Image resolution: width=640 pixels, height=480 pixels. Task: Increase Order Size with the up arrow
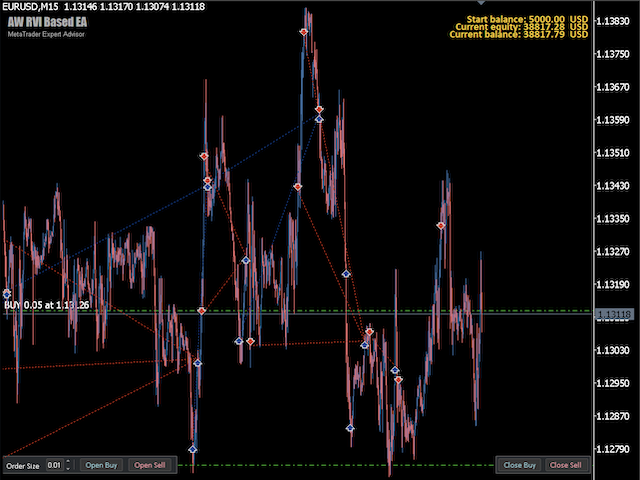pos(68,462)
